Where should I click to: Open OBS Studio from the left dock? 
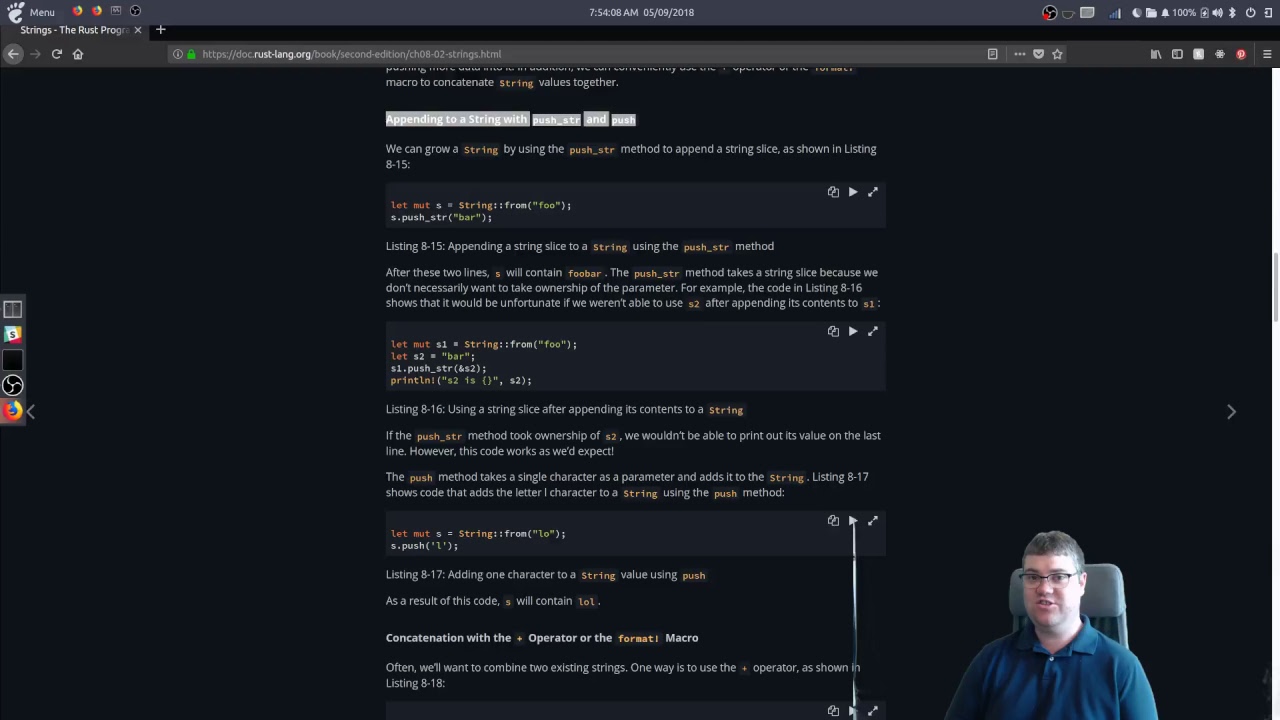[x=12, y=385]
